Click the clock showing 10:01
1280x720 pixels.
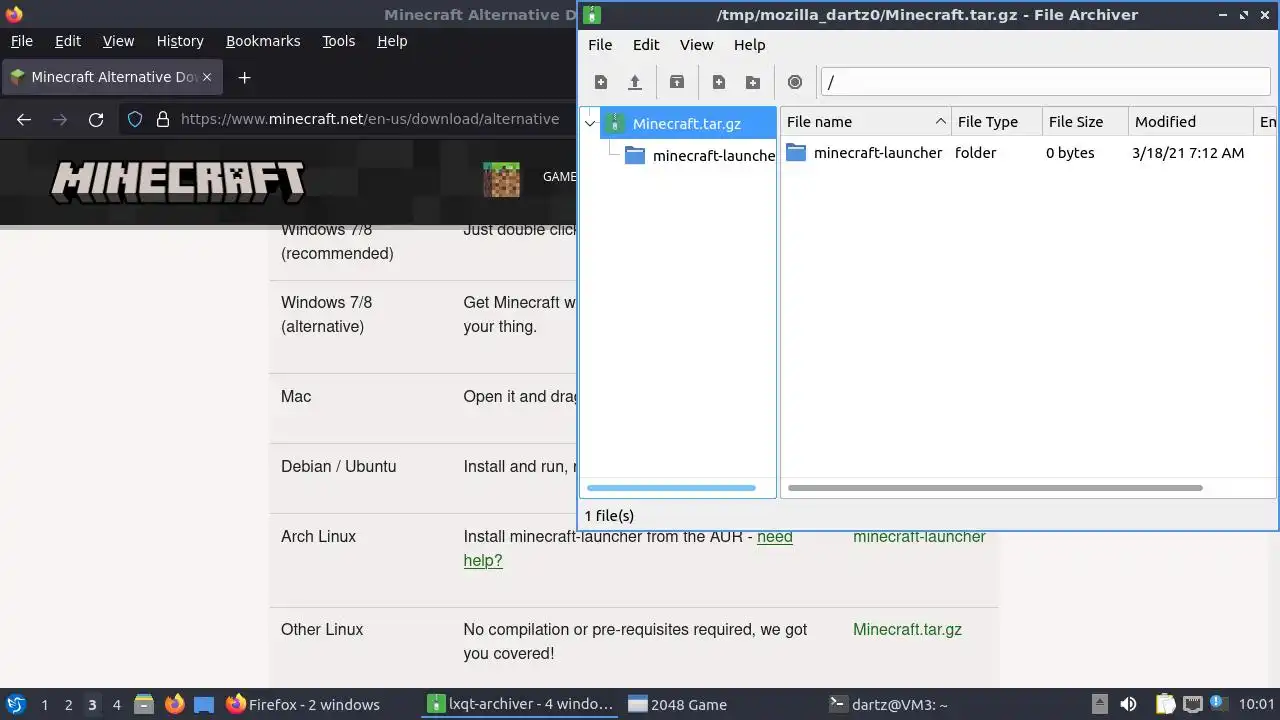pos(1256,704)
